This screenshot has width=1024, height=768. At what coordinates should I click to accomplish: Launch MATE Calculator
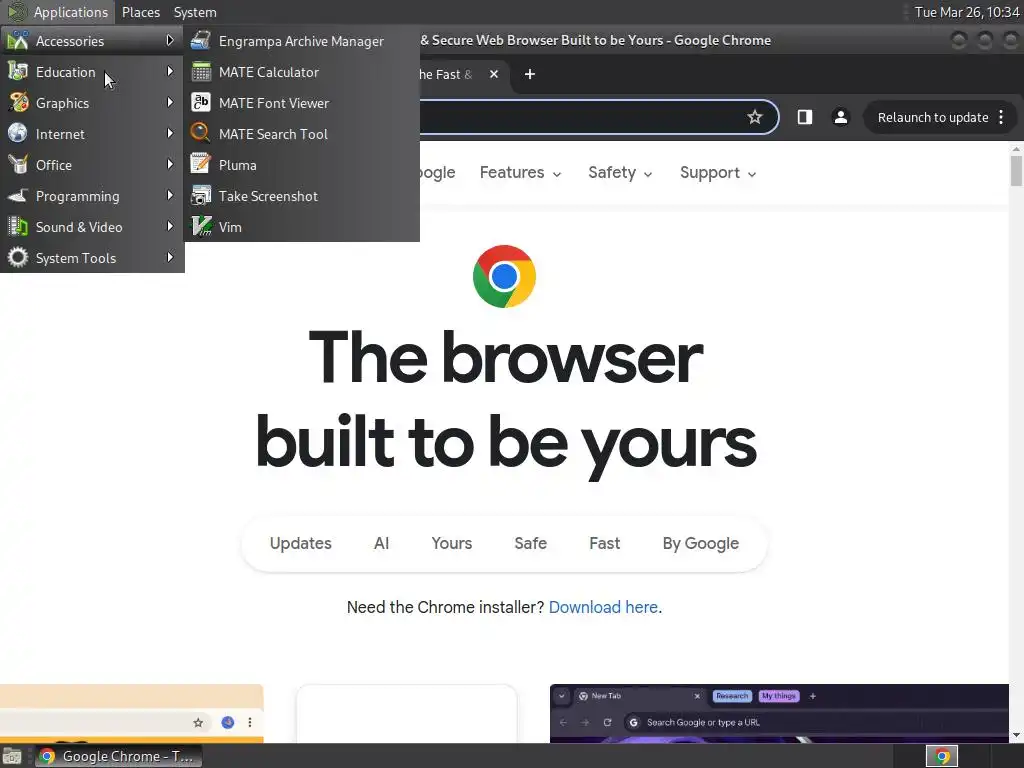point(302,72)
